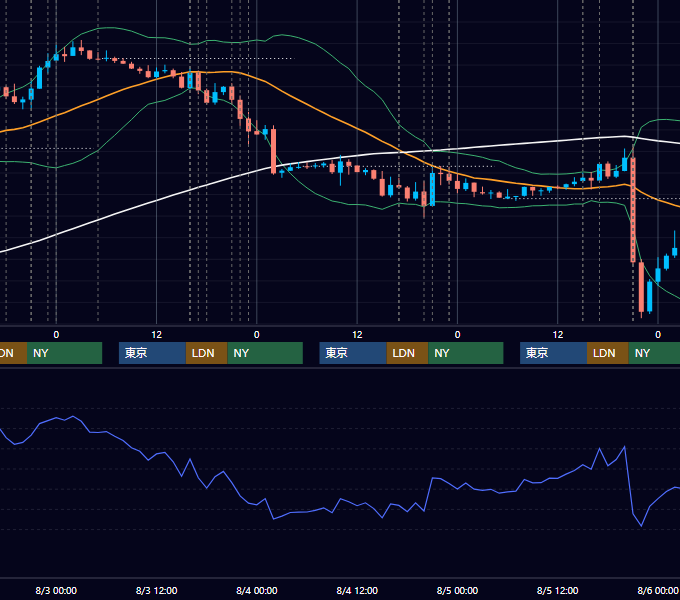Click the tall red candlestick just after 8/4 00:00

[273, 151]
